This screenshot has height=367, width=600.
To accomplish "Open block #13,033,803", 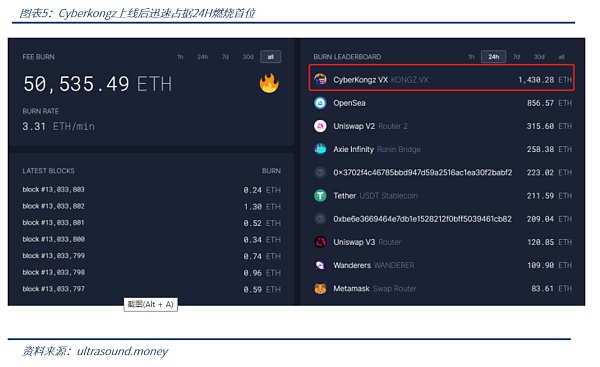I will tap(54, 189).
